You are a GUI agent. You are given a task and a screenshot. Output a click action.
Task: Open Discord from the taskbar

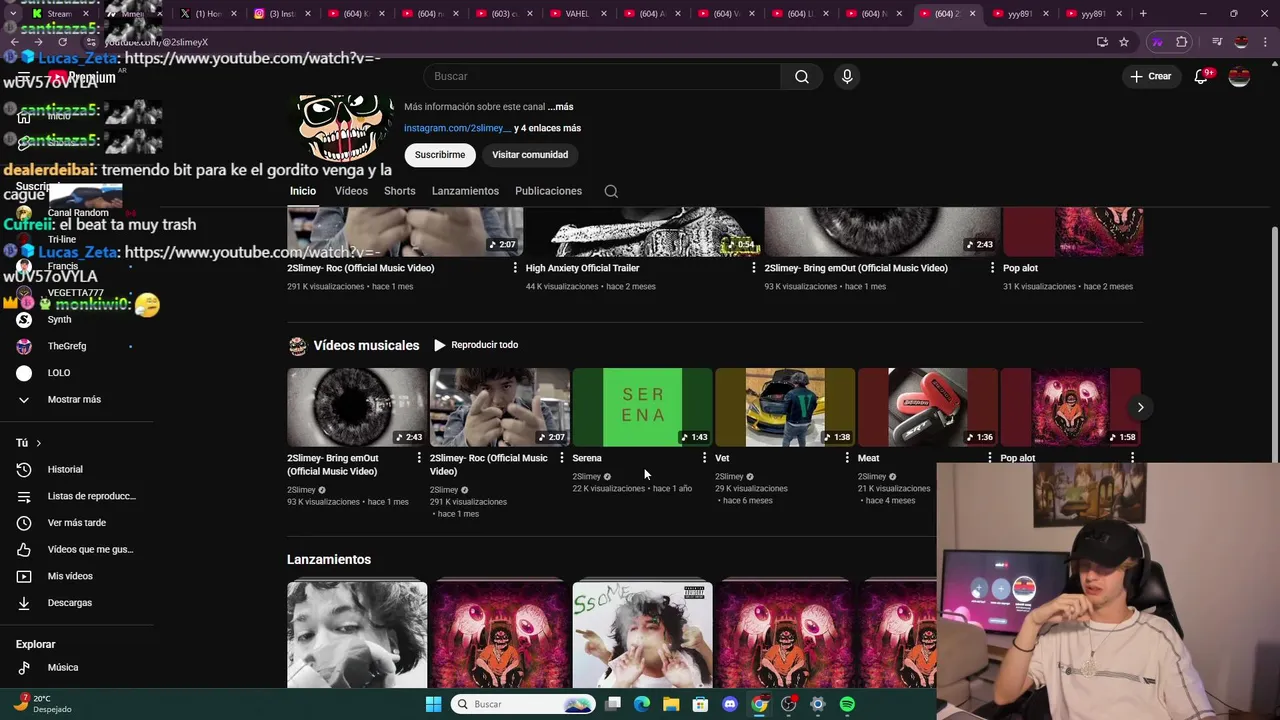729,704
